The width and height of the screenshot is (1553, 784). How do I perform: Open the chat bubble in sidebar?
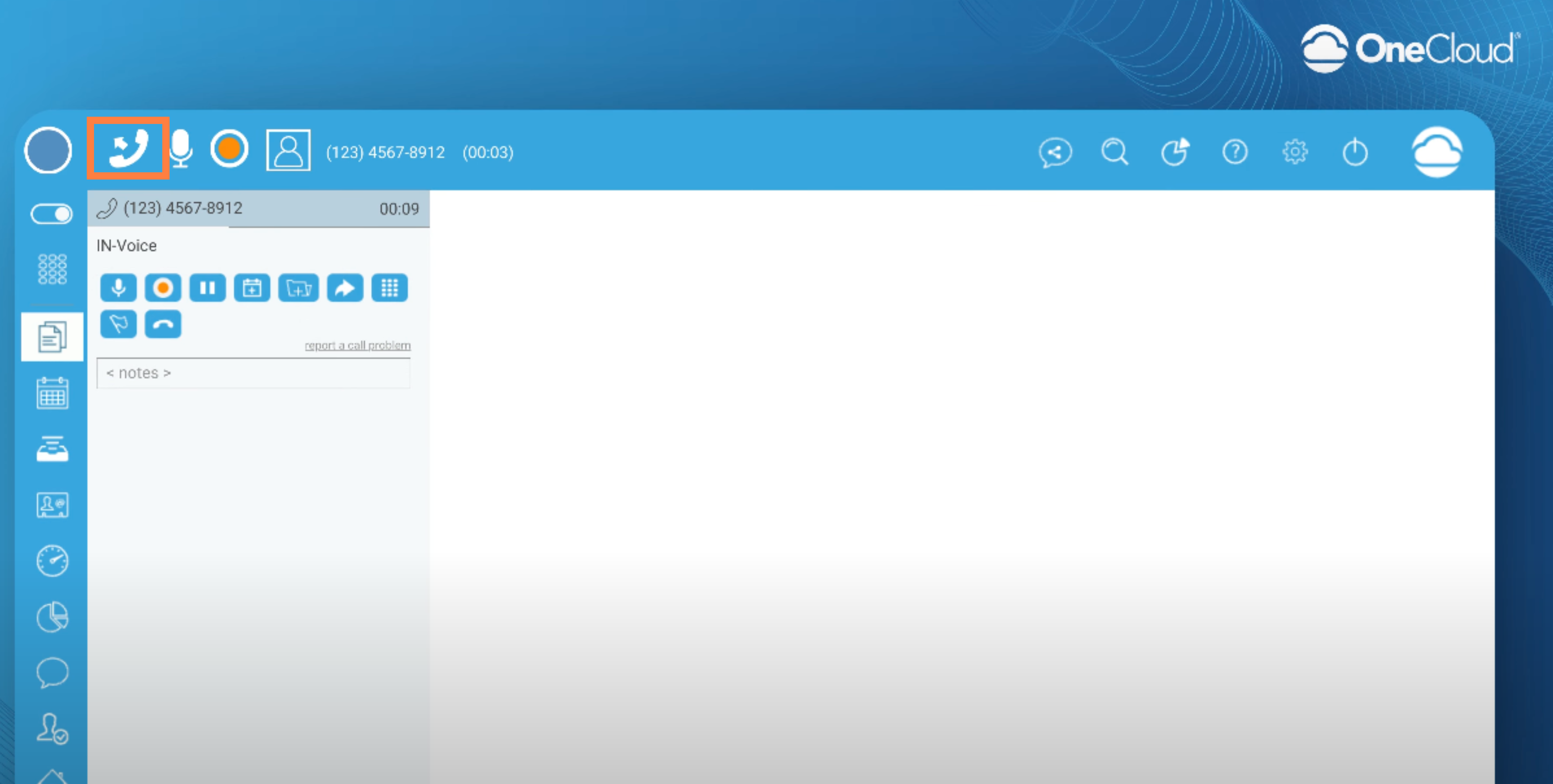[x=52, y=673]
